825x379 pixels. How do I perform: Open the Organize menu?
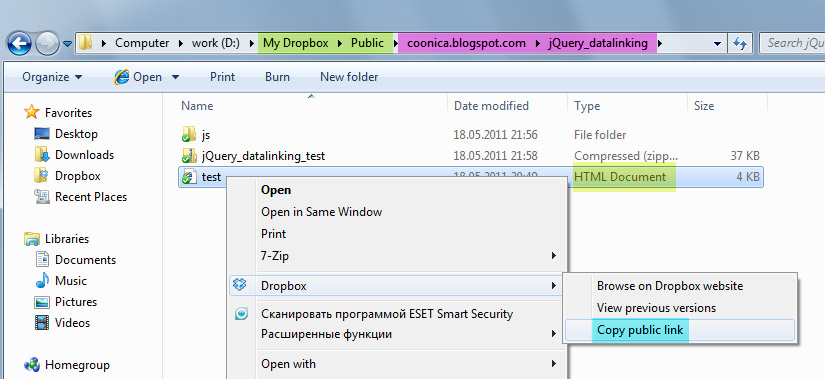click(x=52, y=77)
